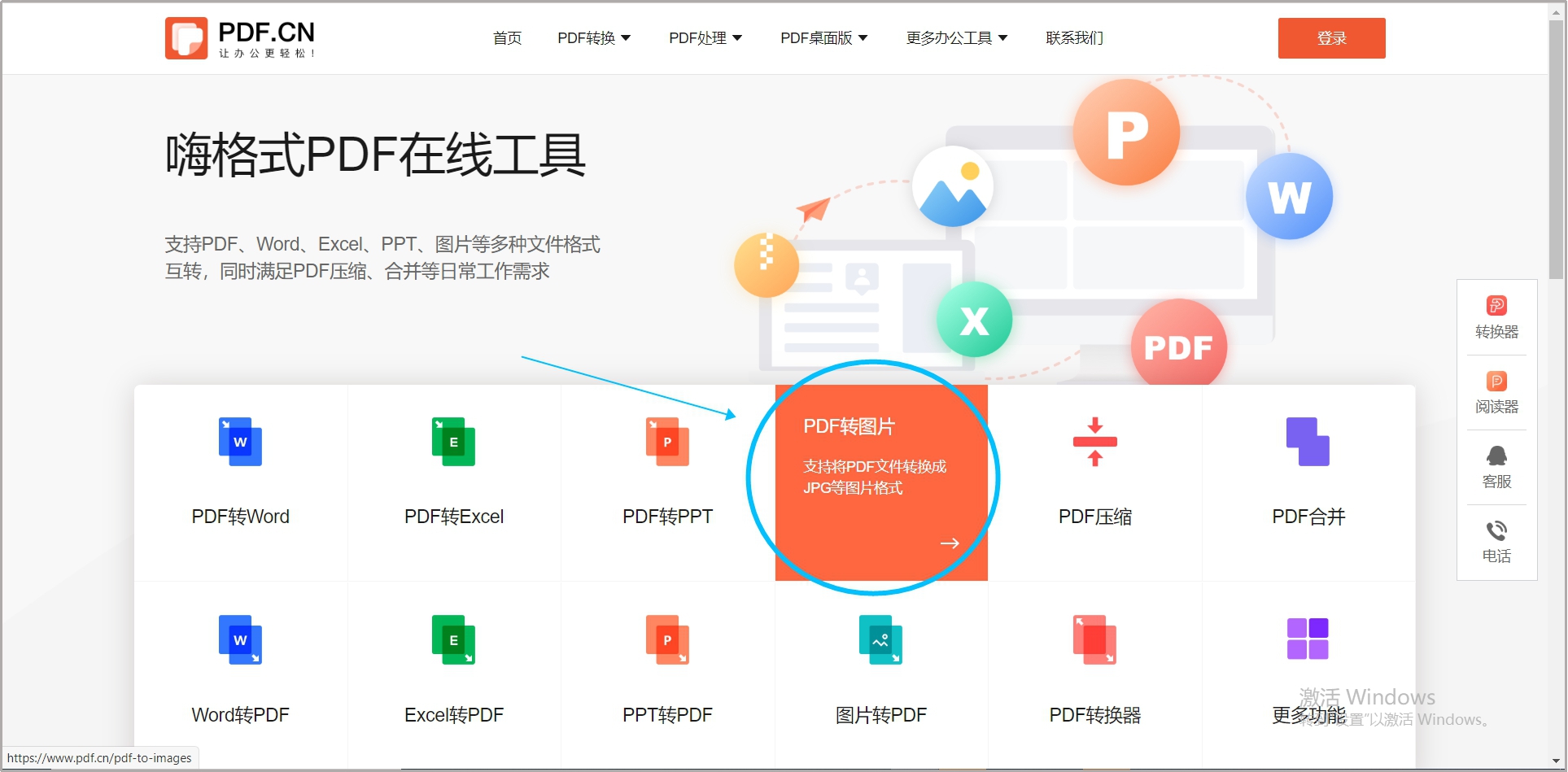Click the PDF转换器 label
Image resolution: width=1568 pixels, height=772 pixels.
[1095, 715]
